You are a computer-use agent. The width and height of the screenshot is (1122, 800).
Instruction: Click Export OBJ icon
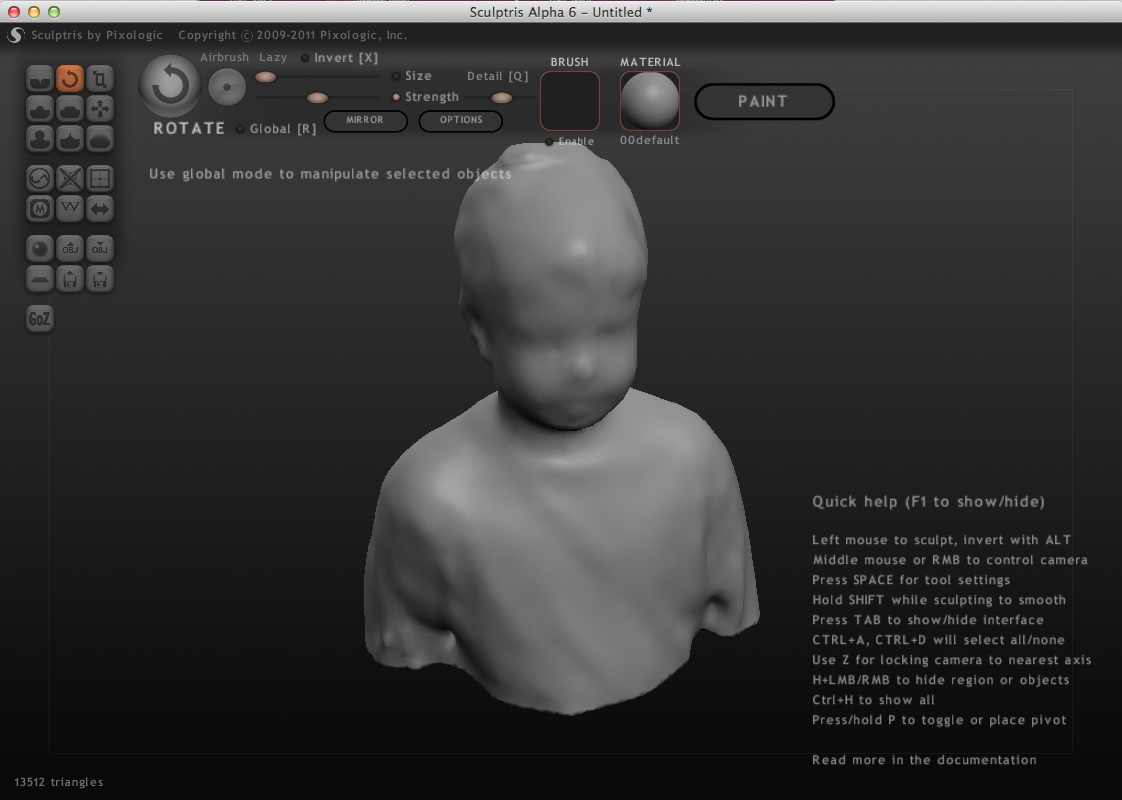[x=100, y=248]
